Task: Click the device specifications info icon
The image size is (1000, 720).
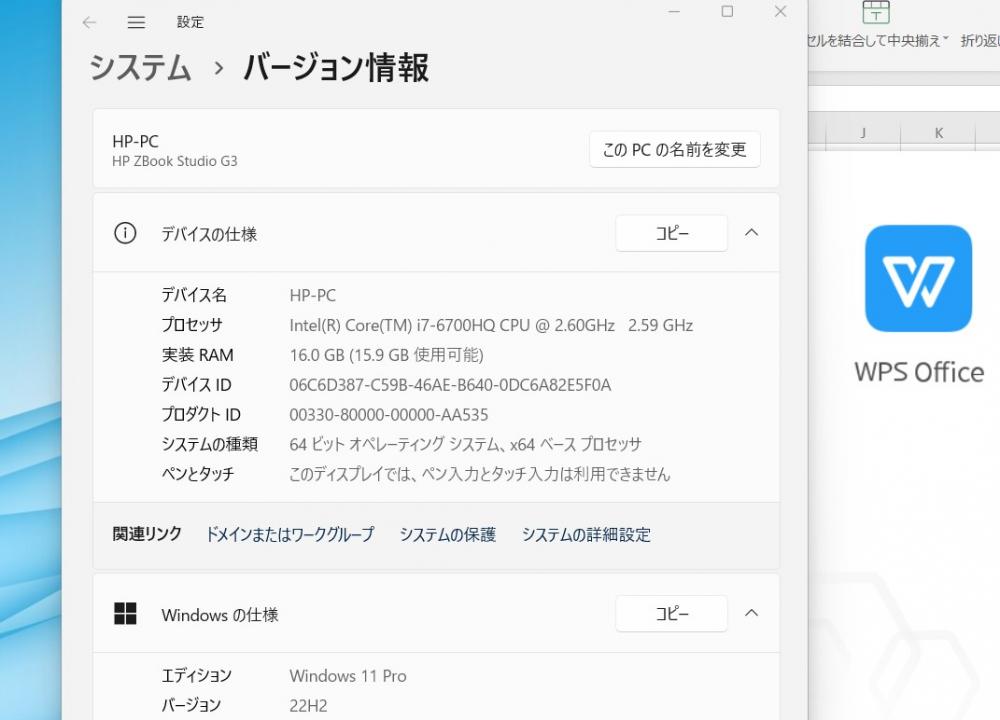Action: 125,233
